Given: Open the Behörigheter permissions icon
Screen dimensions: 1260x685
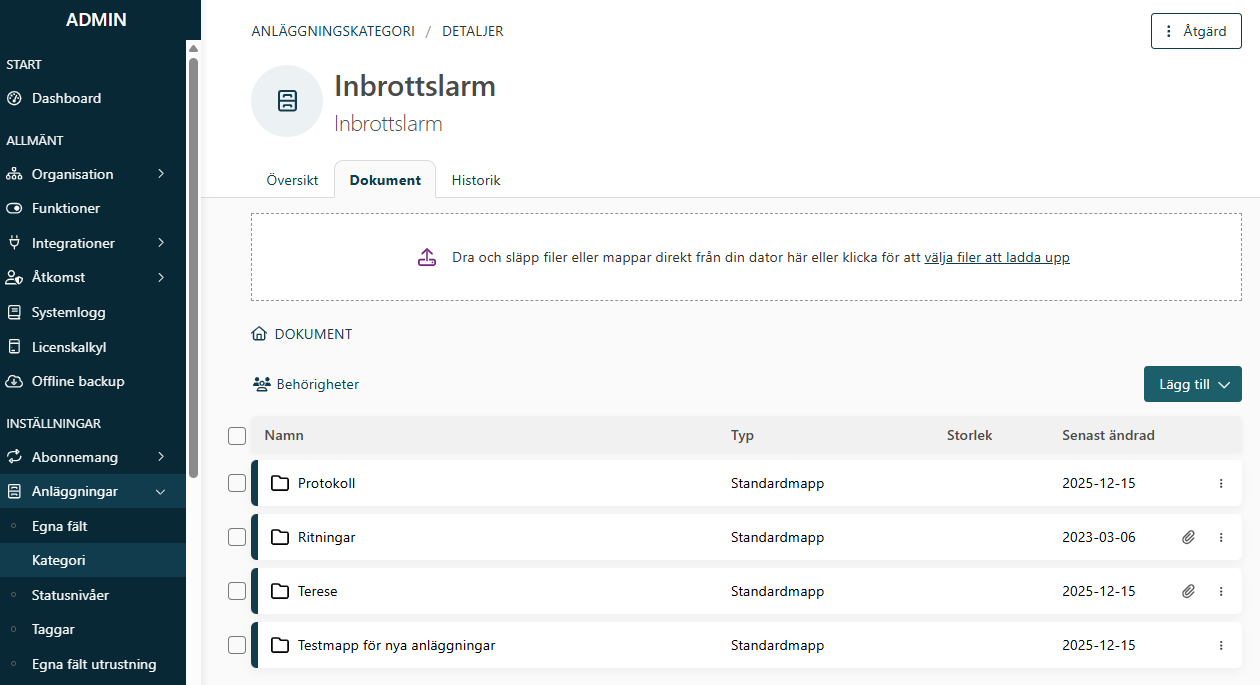Looking at the screenshot, I should [x=262, y=383].
